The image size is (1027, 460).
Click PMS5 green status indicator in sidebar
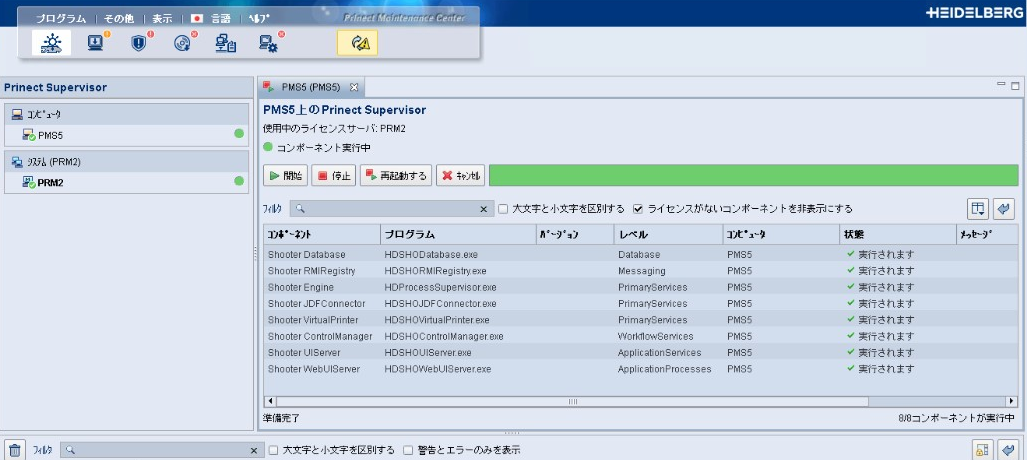239,134
